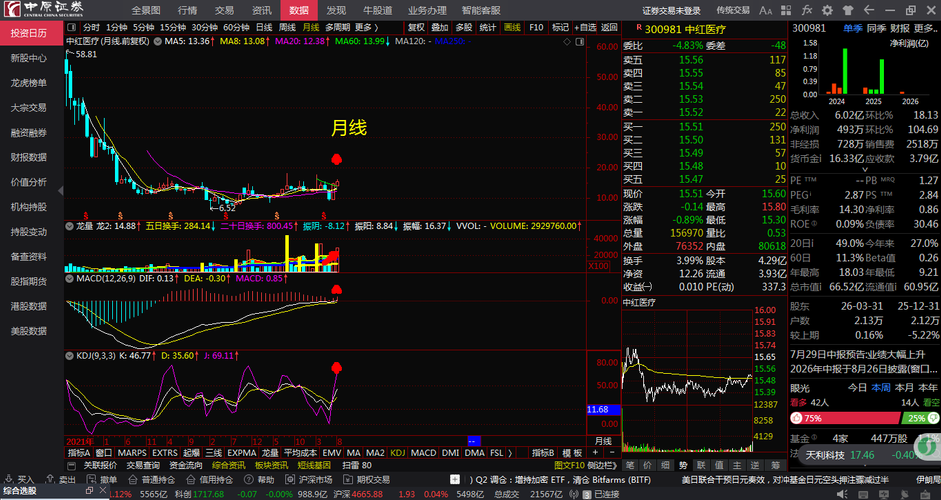
Task: Open the 龙量 indicator dropdown arrow
Action: pos(70,226)
